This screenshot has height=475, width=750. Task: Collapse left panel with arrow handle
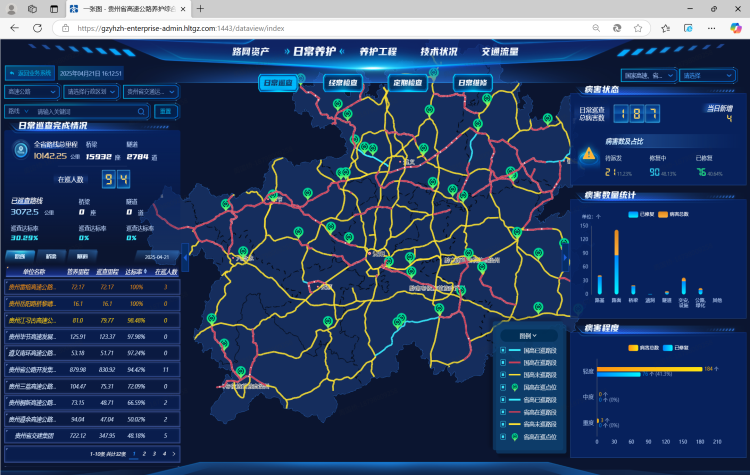click(185, 259)
